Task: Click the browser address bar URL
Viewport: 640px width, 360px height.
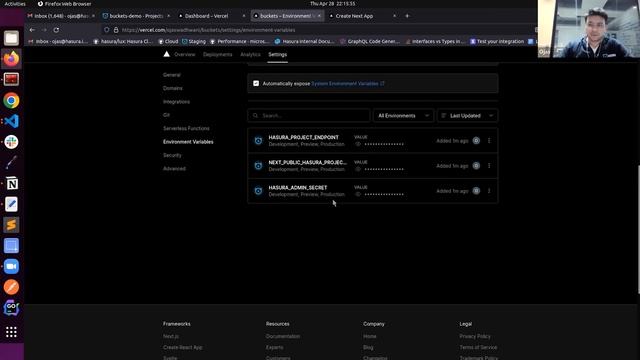Action: click(209, 30)
